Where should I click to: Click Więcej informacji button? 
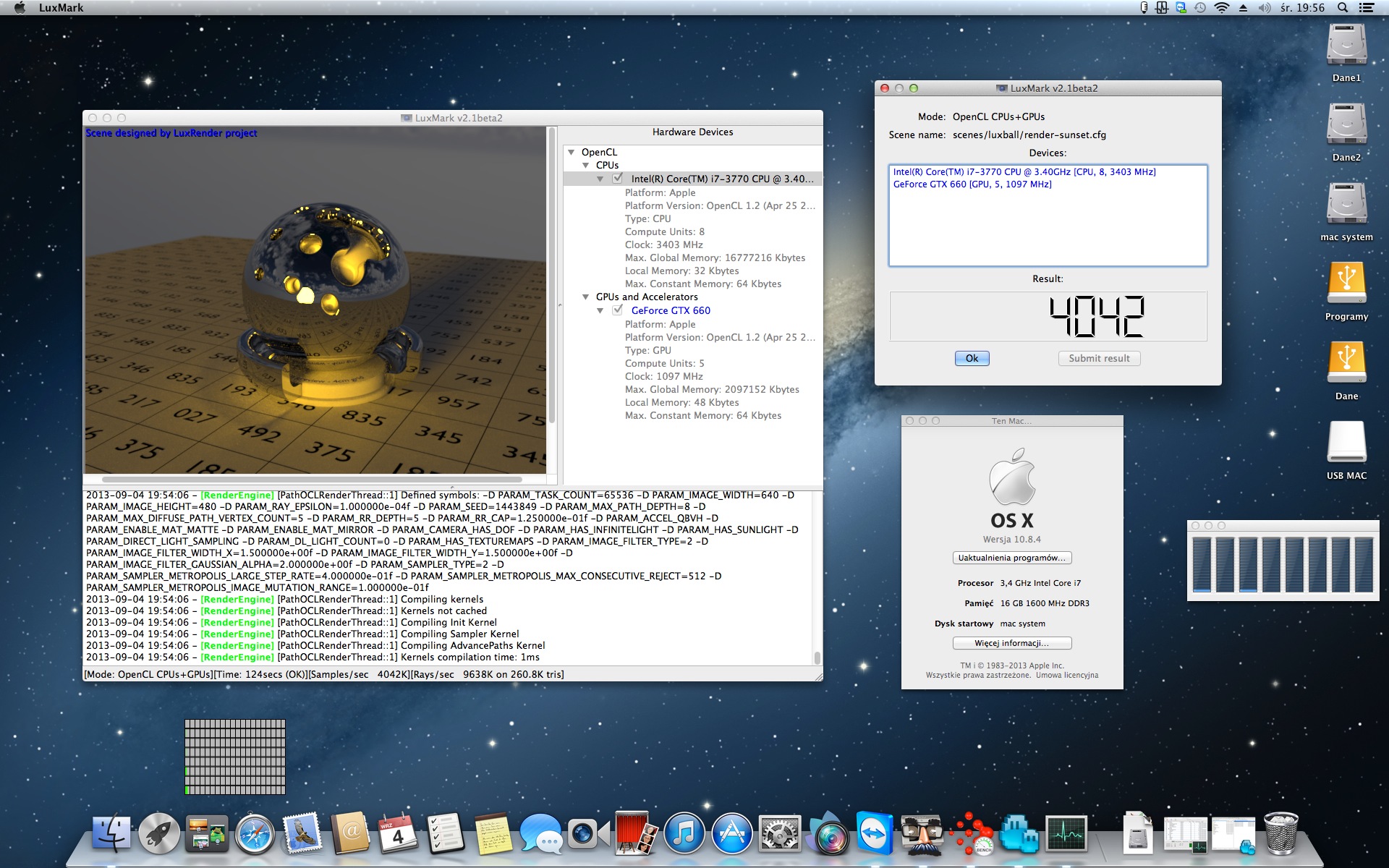click(1012, 643)
